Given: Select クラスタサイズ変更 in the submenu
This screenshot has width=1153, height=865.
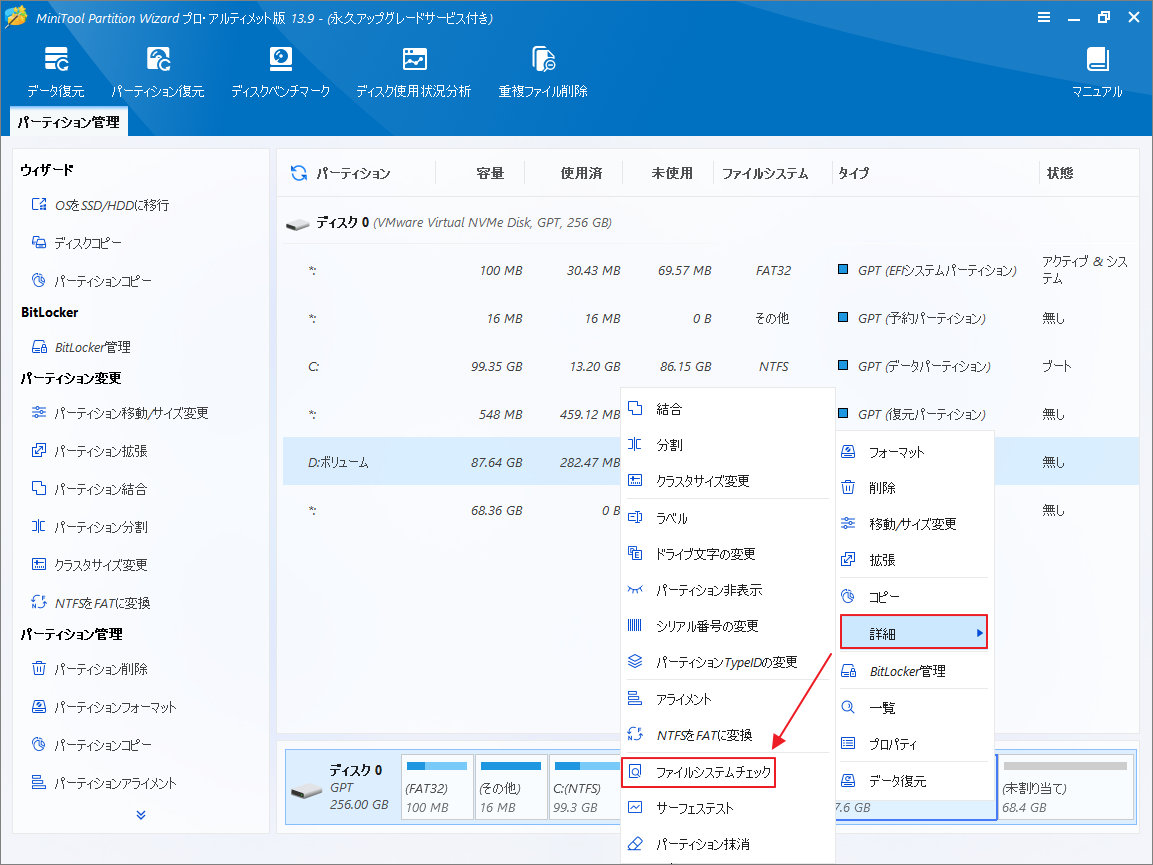Looking at the screenshot, I should [x=728, y=481].
